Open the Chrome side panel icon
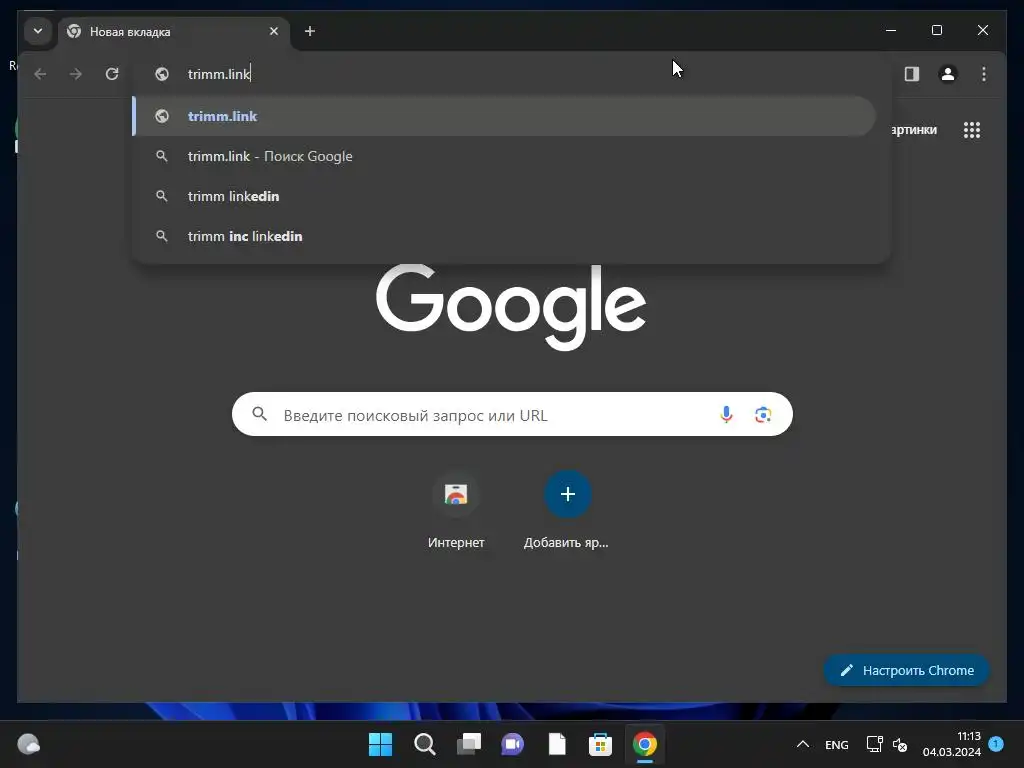The image size is (1024, 768). [x=912, y=74]
